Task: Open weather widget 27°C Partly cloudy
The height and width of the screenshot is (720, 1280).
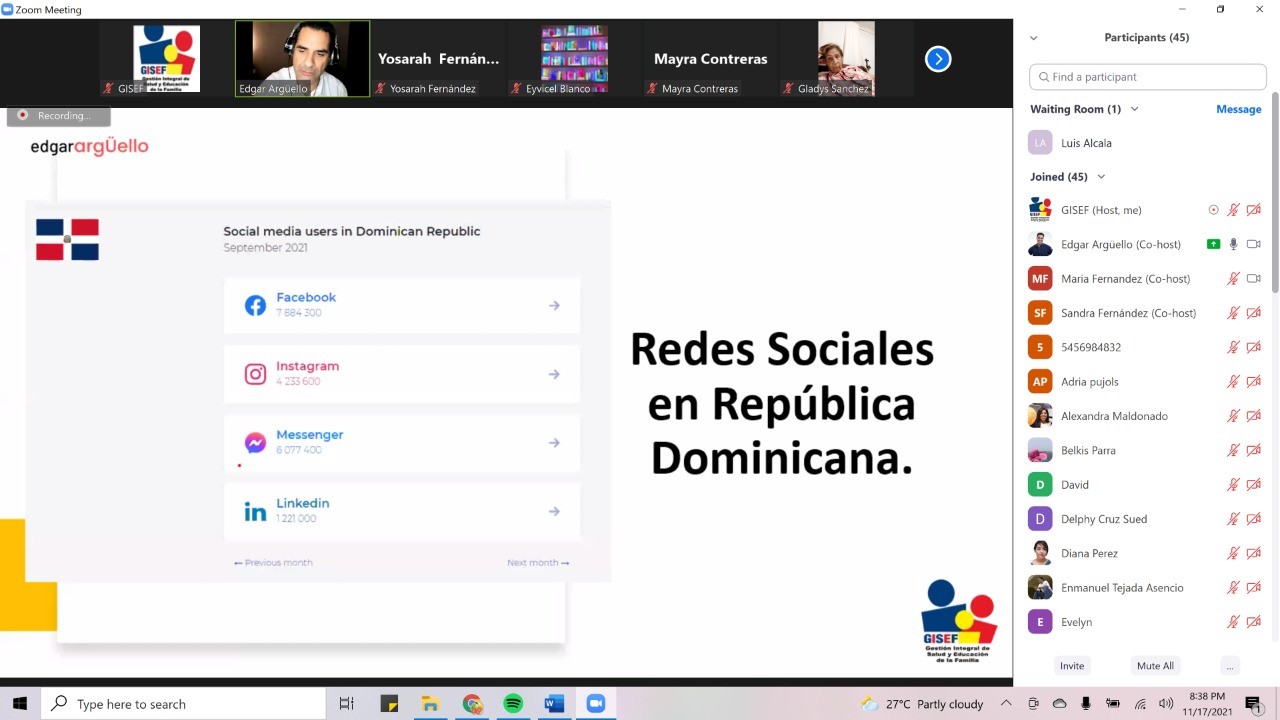Action: click(922, 704)
